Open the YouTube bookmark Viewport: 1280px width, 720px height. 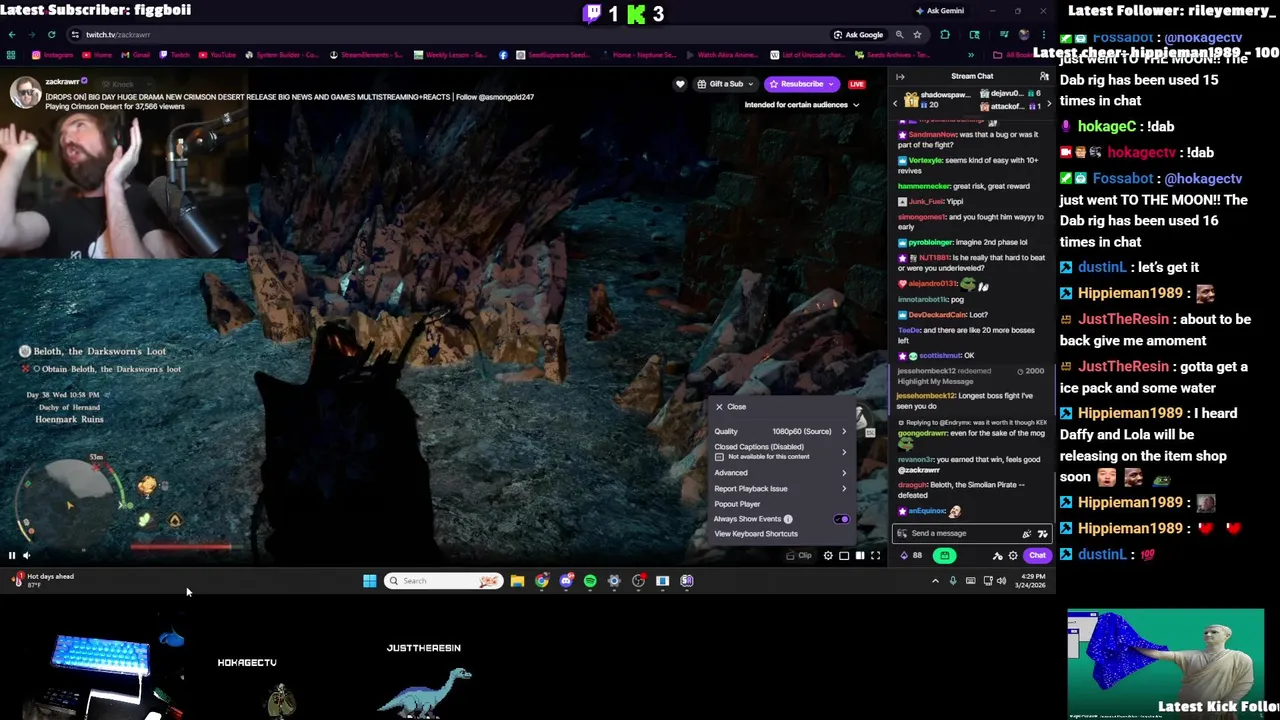coord(218,55)
